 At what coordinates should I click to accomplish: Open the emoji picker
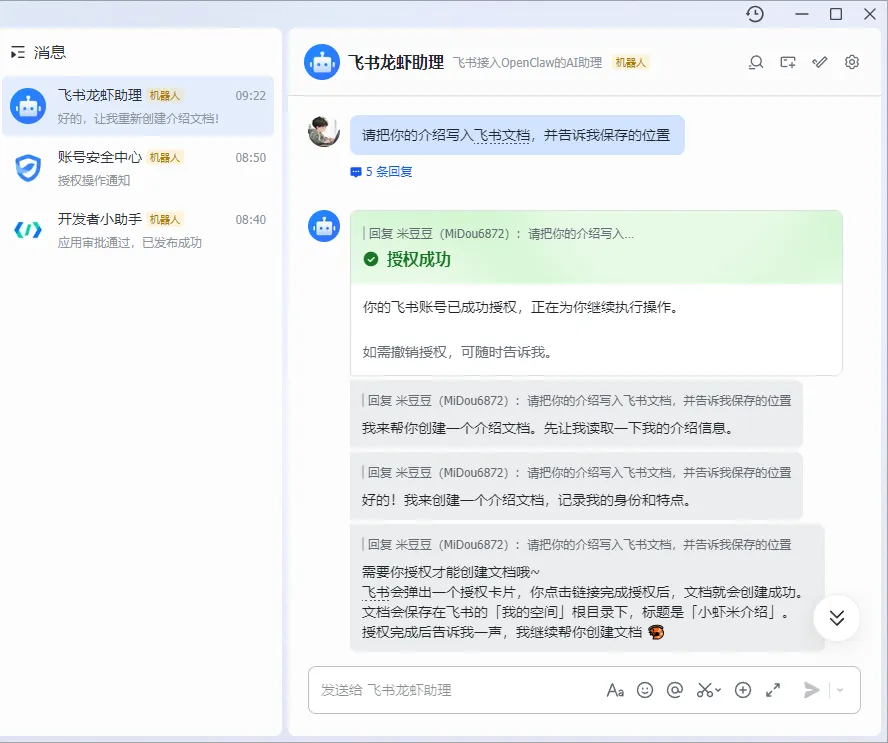point(645,690)
